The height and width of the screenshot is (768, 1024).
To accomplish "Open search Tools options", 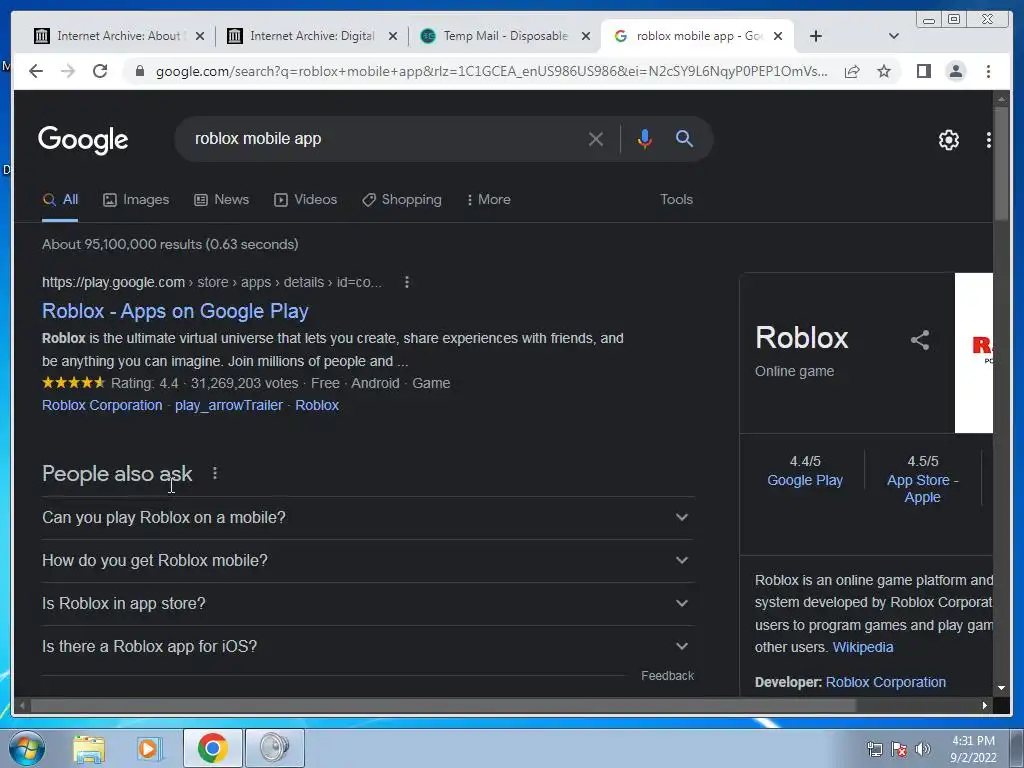I will [676, 200].
